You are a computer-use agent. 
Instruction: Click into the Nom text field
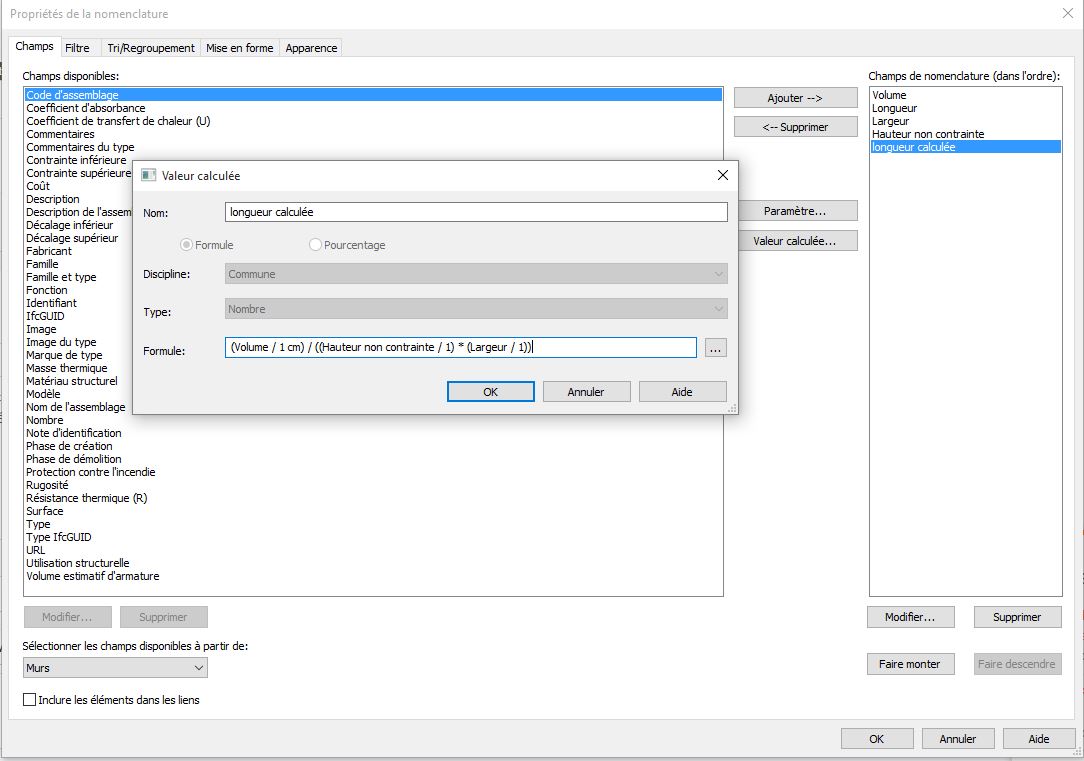click(x=476, y=212)
